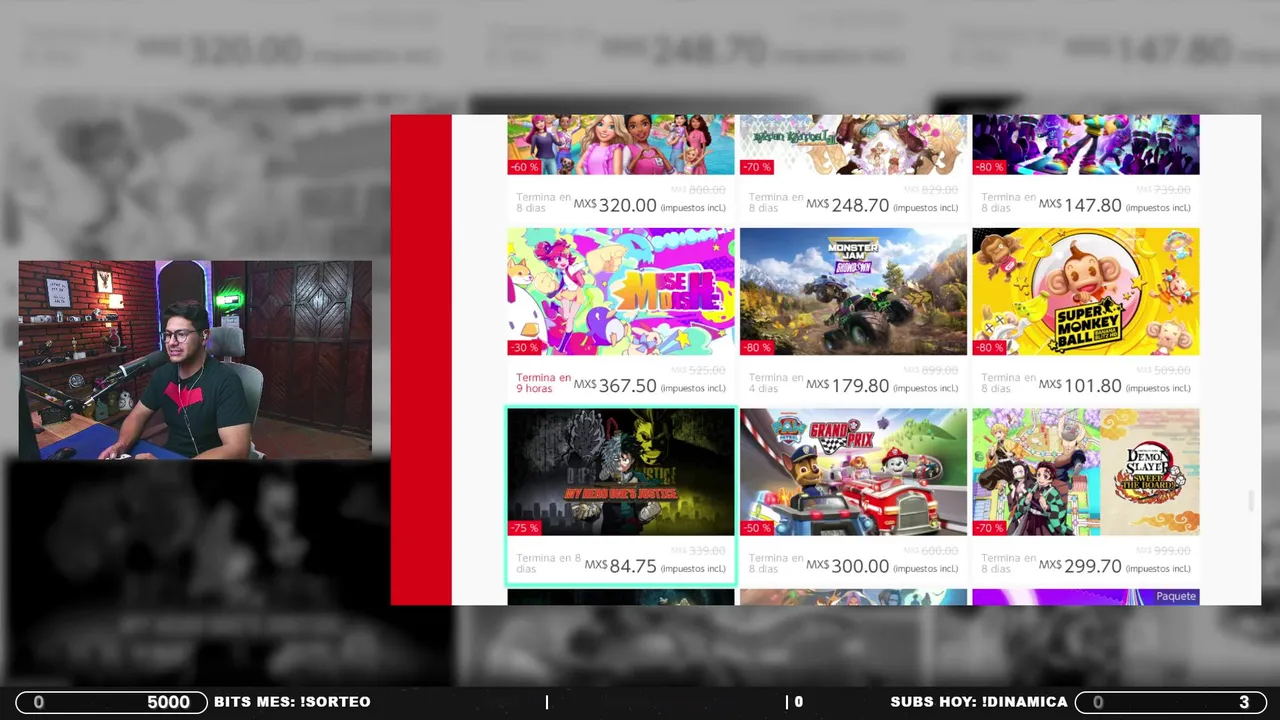Open the Paw Patrol Grand Prix thumbnail
The image size is (1280, 720).
(x=853, y=472)
